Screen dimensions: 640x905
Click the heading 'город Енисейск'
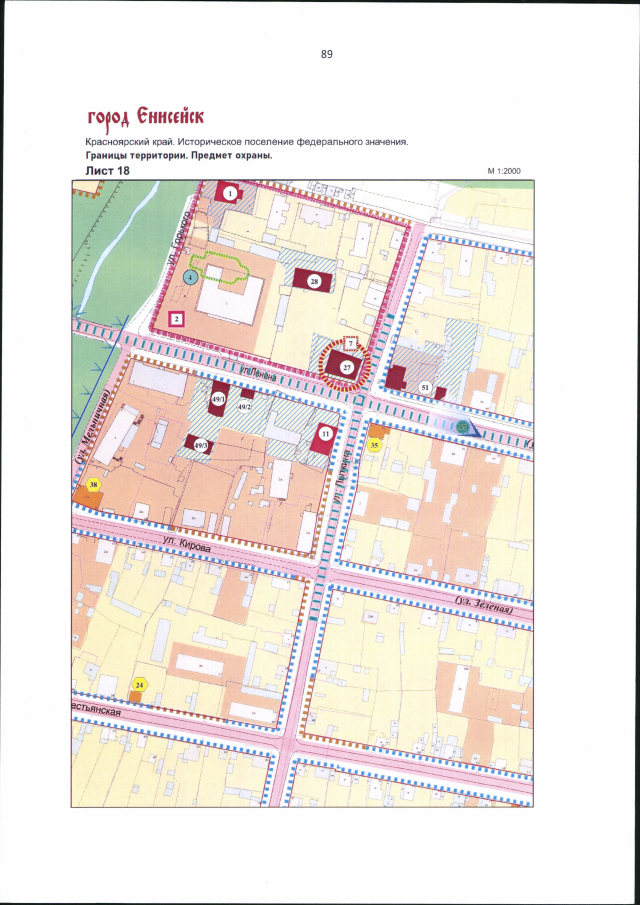coord(145,117)
